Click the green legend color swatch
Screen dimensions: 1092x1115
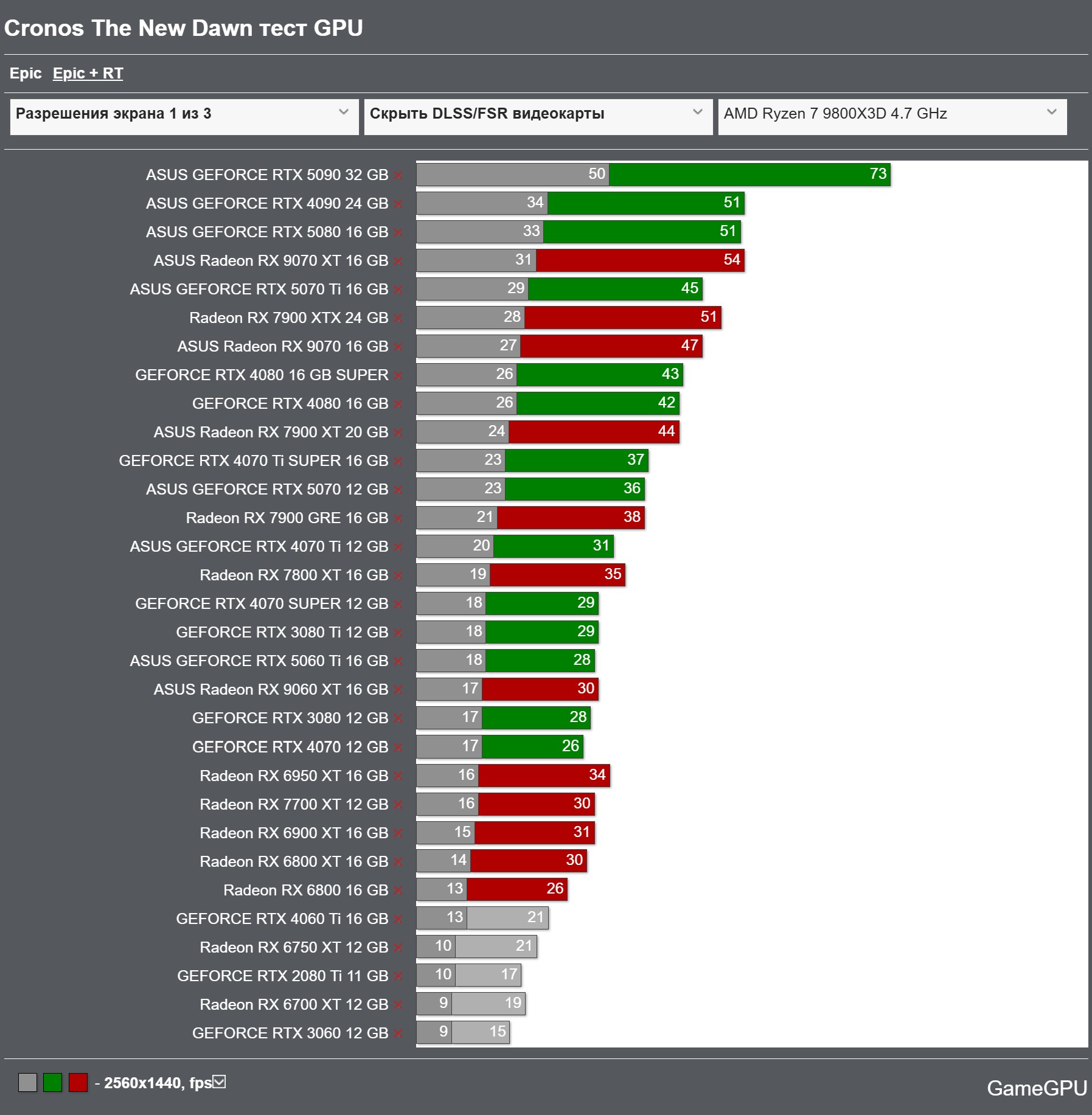[53, 1083]
